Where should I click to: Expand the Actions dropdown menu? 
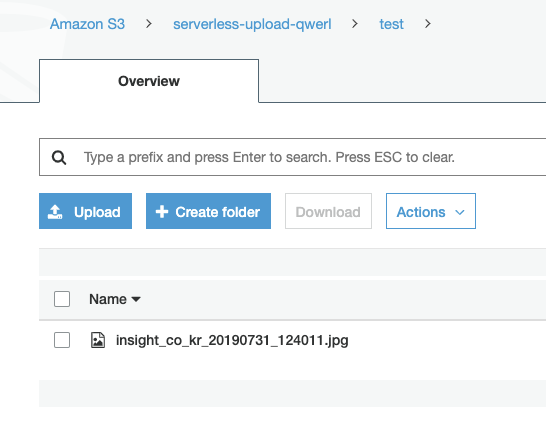pyautogui.click(x=431, y=211)
